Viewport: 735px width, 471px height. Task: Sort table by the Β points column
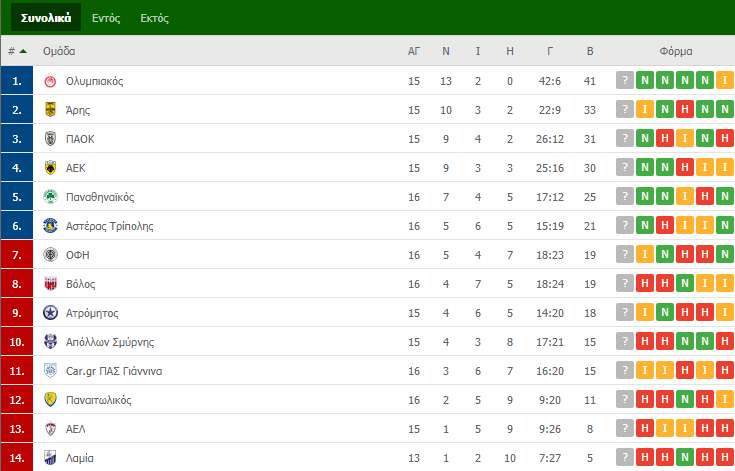click(590, 51)
